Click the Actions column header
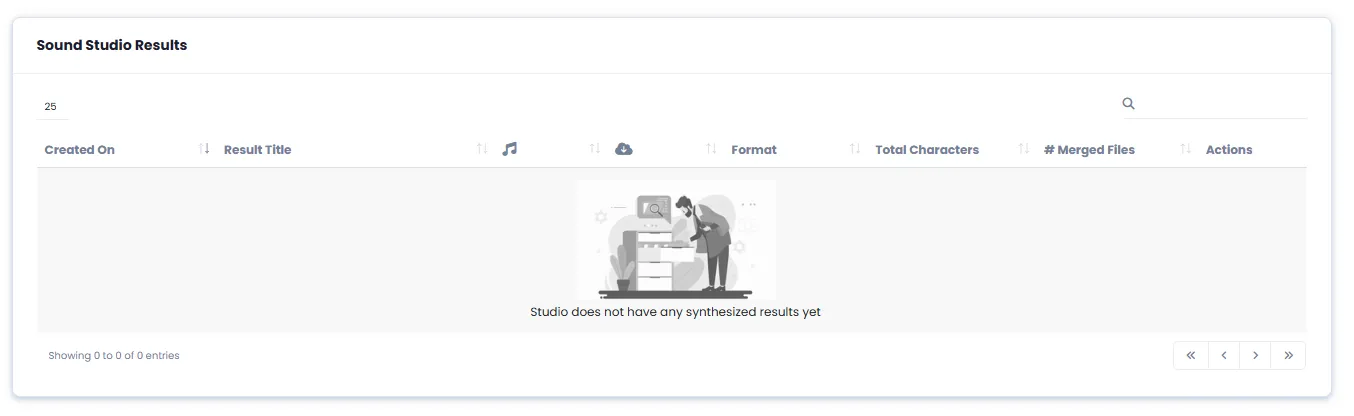 [x=1229, y=150]
